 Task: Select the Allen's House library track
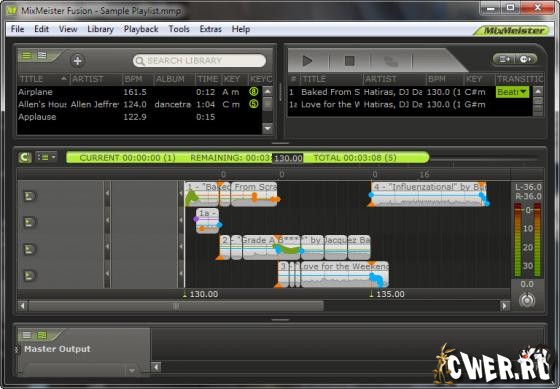pyautogui.click(x=139, y=104)
